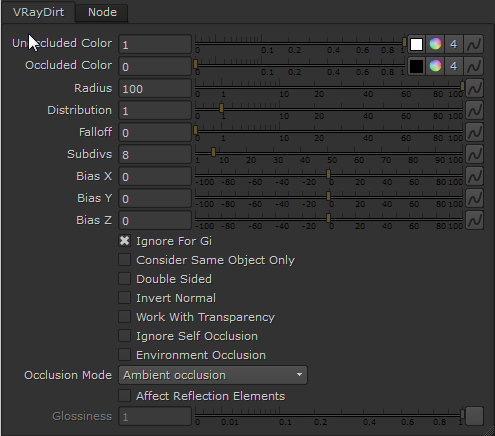This screenshot has height=436, width=495.
Task: Open the Occlusion Mode dropdown
Action: click(x=213, y=375)
